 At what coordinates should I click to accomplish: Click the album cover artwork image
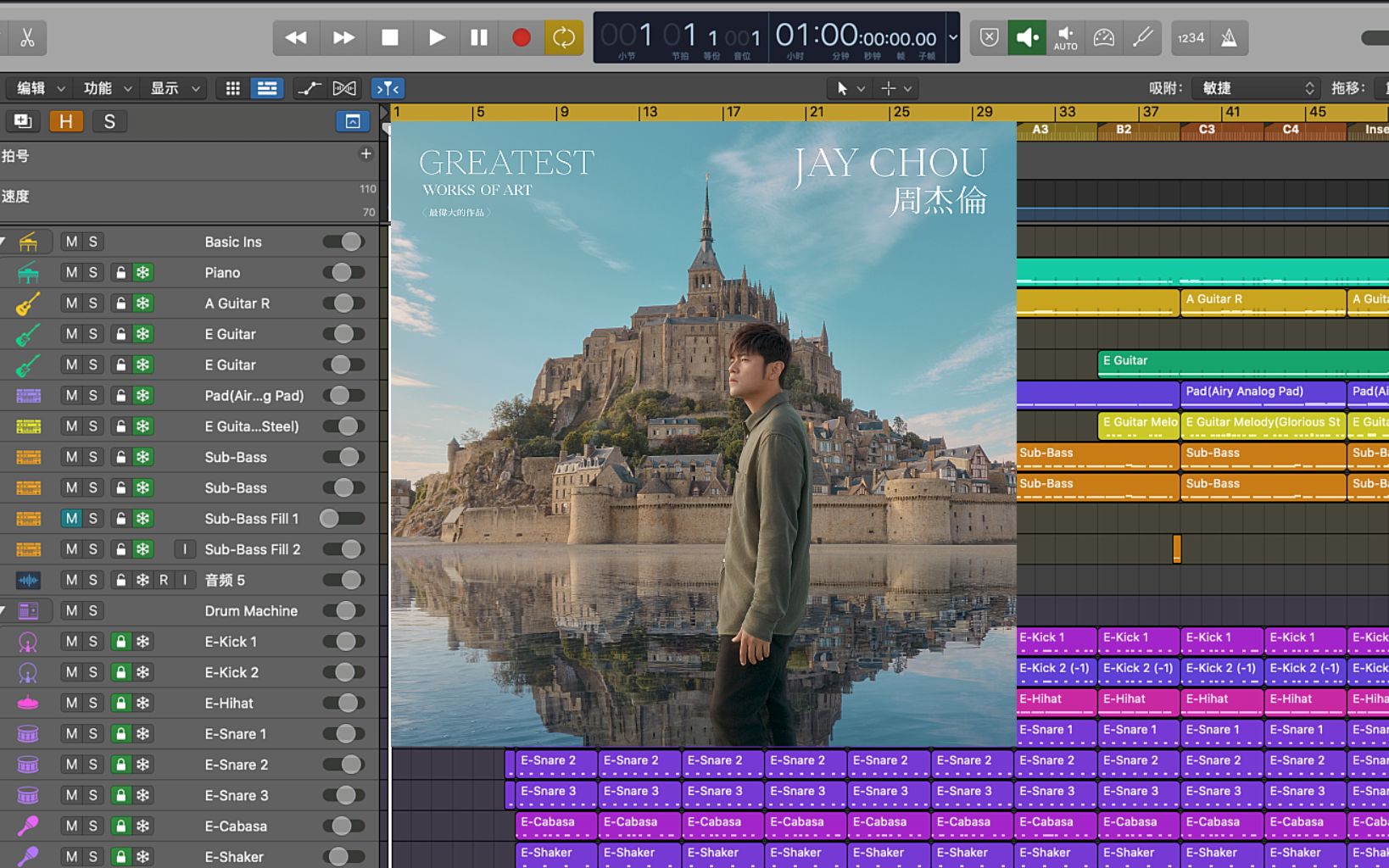703,434
